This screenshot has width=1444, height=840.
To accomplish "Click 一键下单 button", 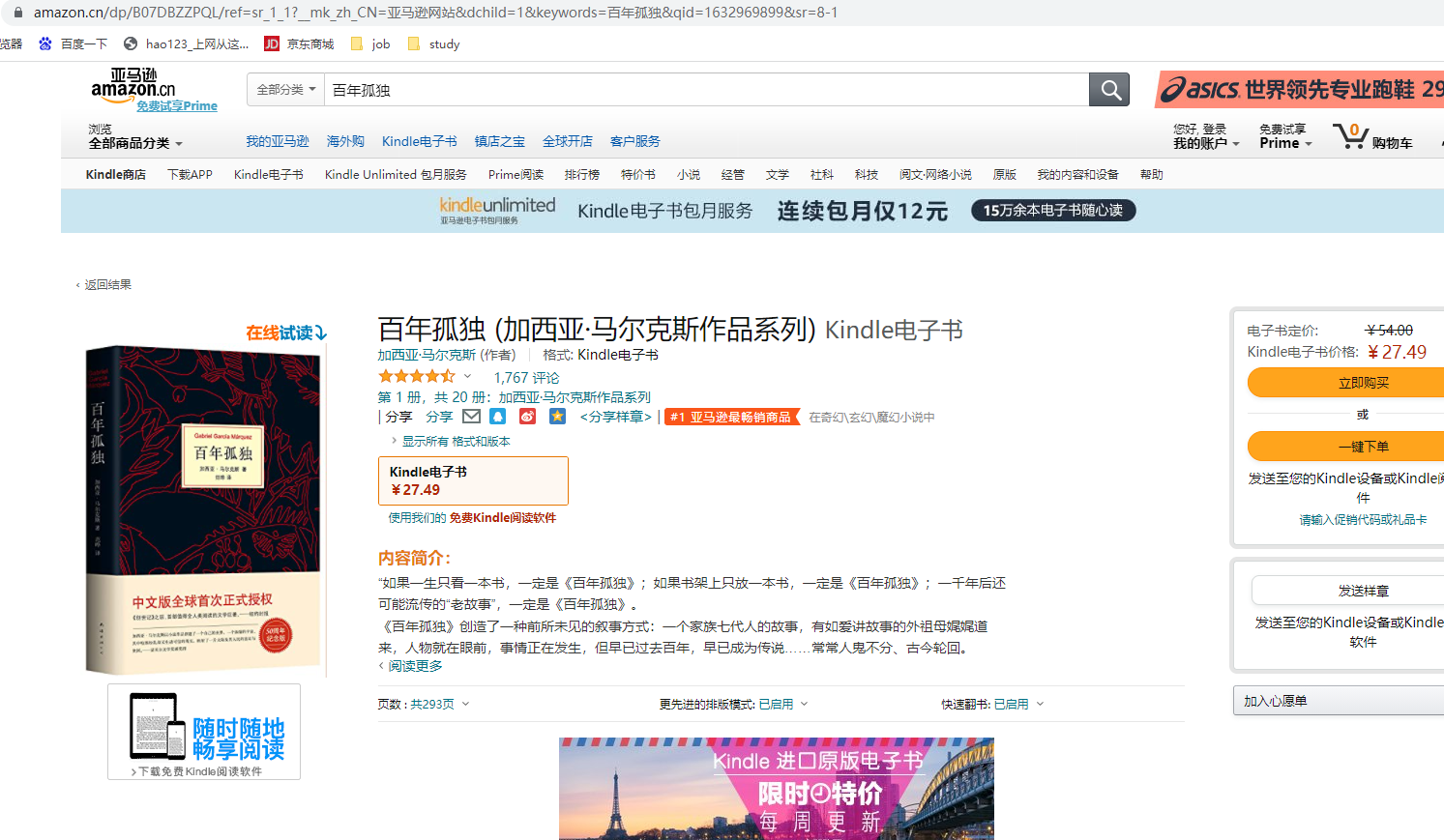I will pos(1345,447).
